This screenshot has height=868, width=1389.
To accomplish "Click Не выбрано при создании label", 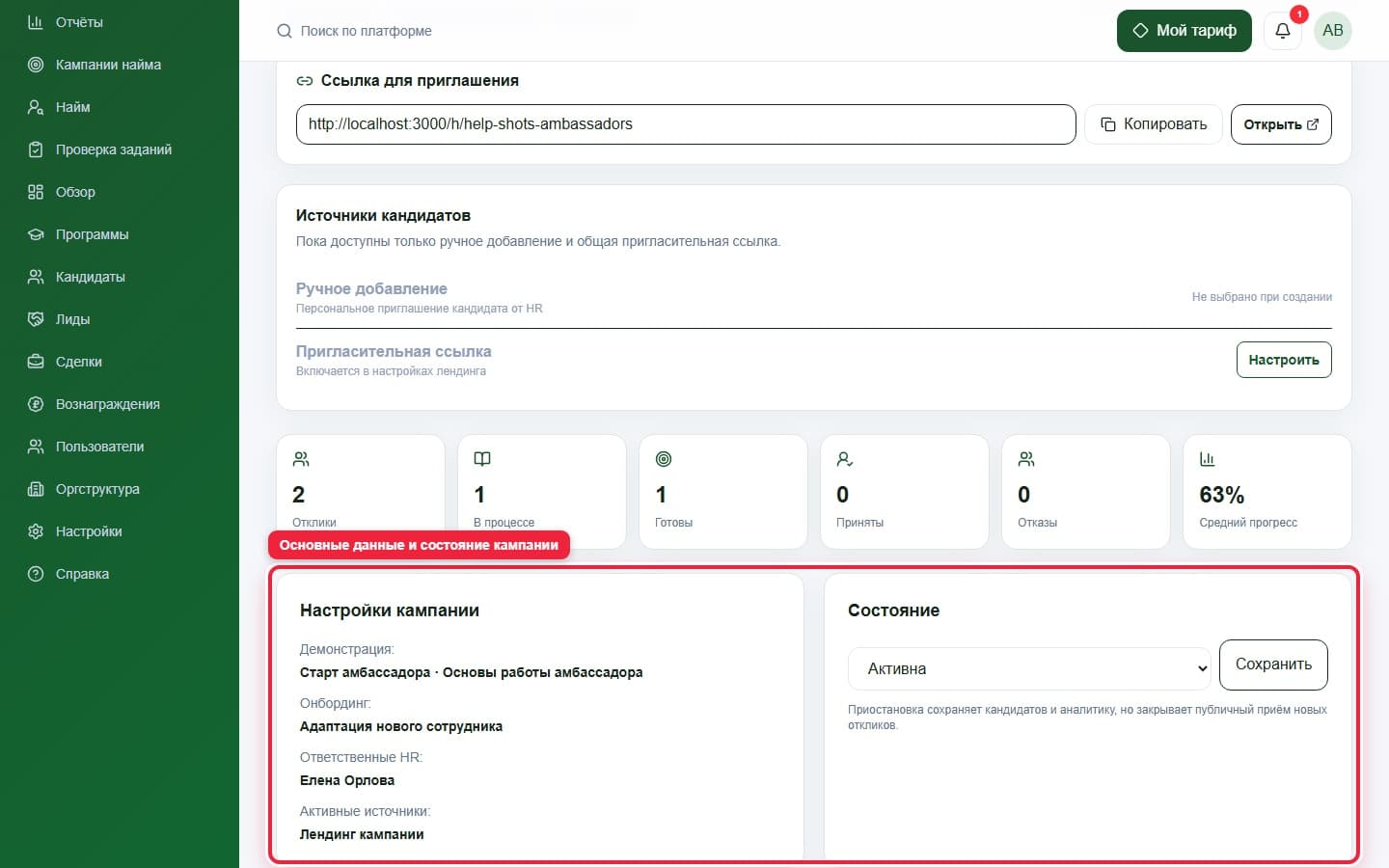I will 1262,297.
